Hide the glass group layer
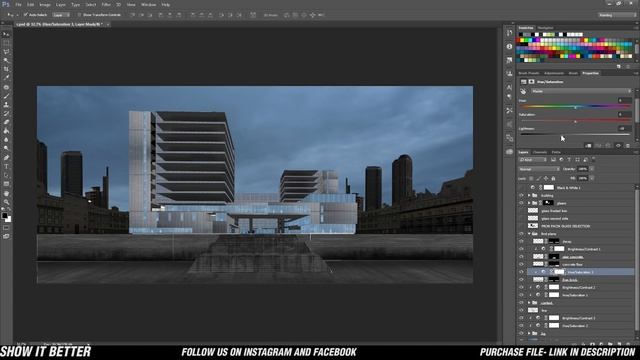Screen dimensions: 640x360 (x=521, y=203)
